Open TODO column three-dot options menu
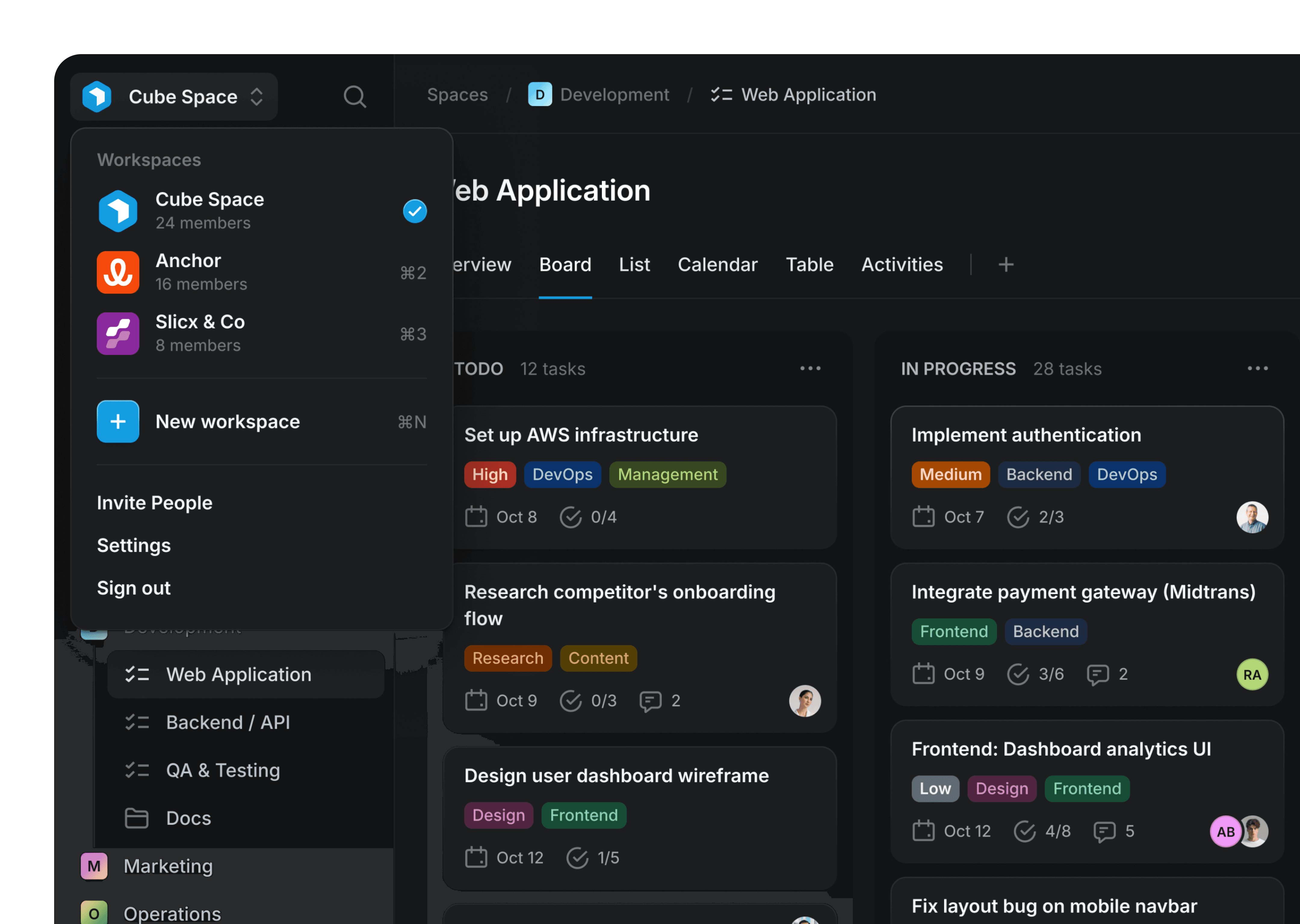The width and height of the screenshot is (1300, 924). click(810, 369)
